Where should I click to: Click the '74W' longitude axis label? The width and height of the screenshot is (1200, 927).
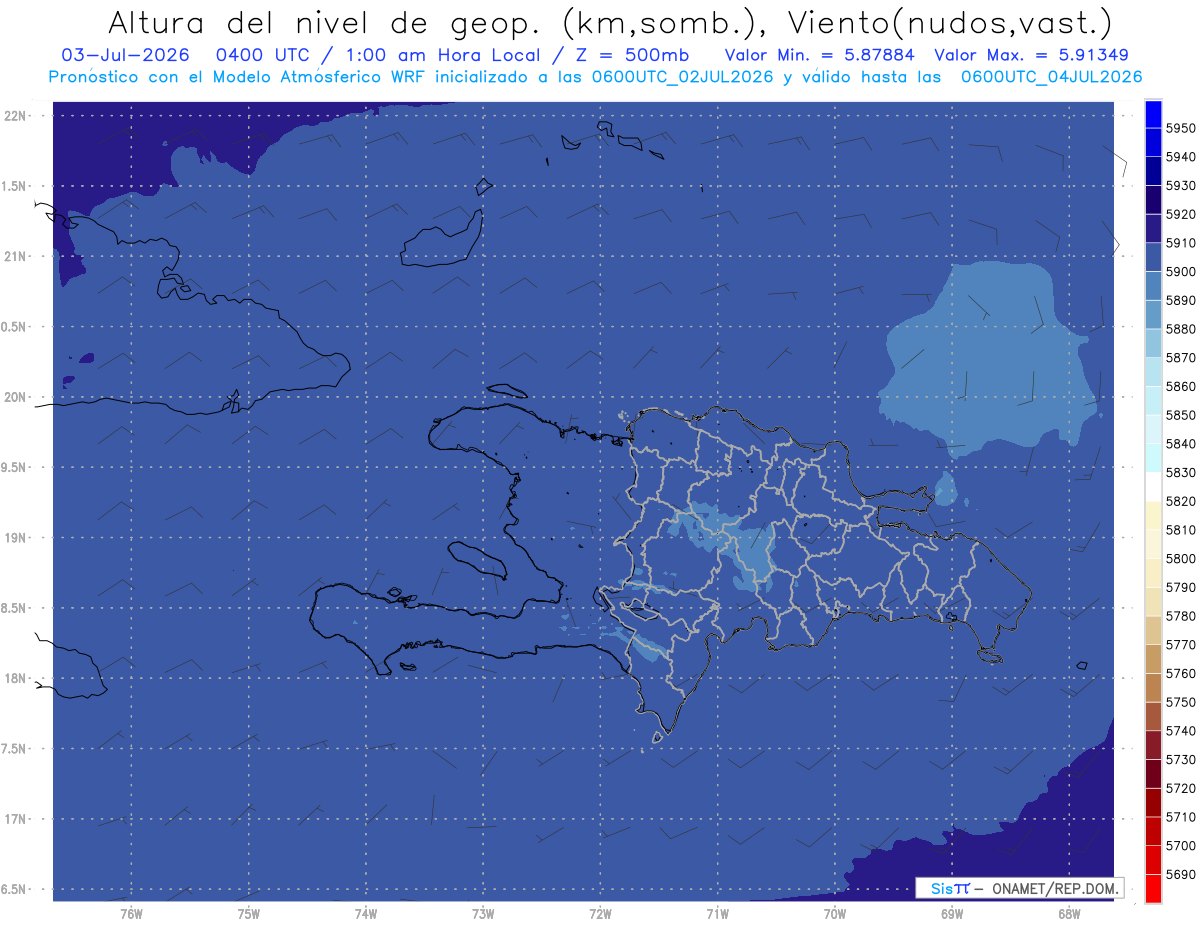[366, 913]
